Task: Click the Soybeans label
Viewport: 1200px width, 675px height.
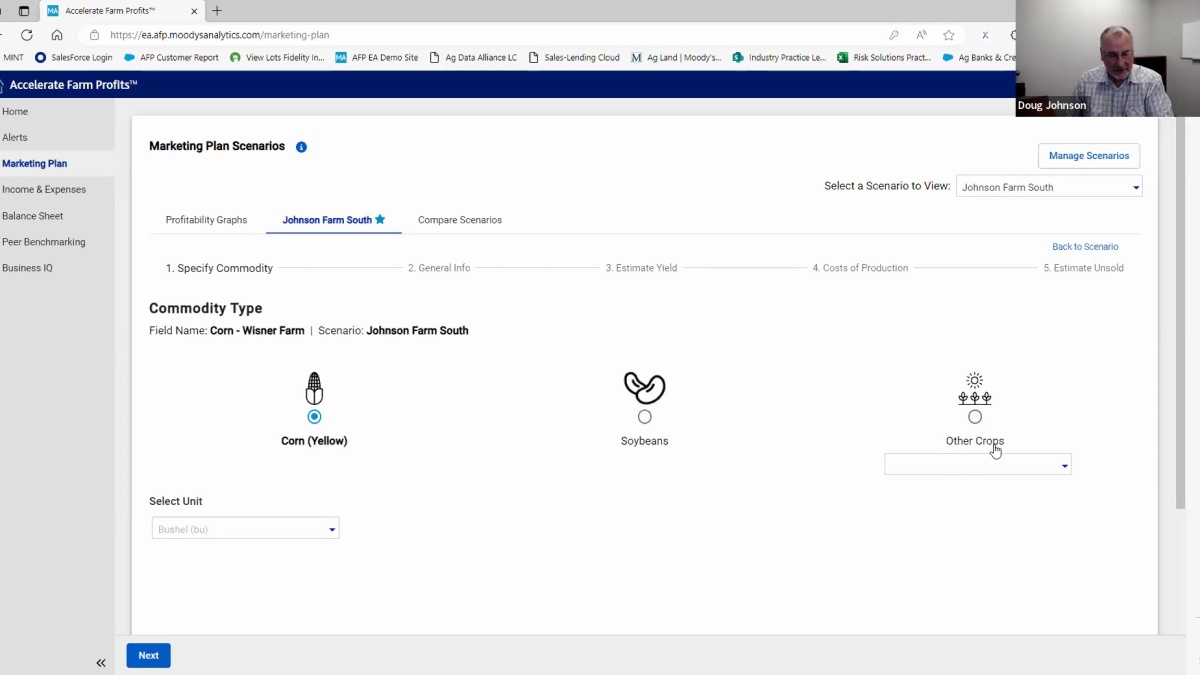Action: click(645, 441)
